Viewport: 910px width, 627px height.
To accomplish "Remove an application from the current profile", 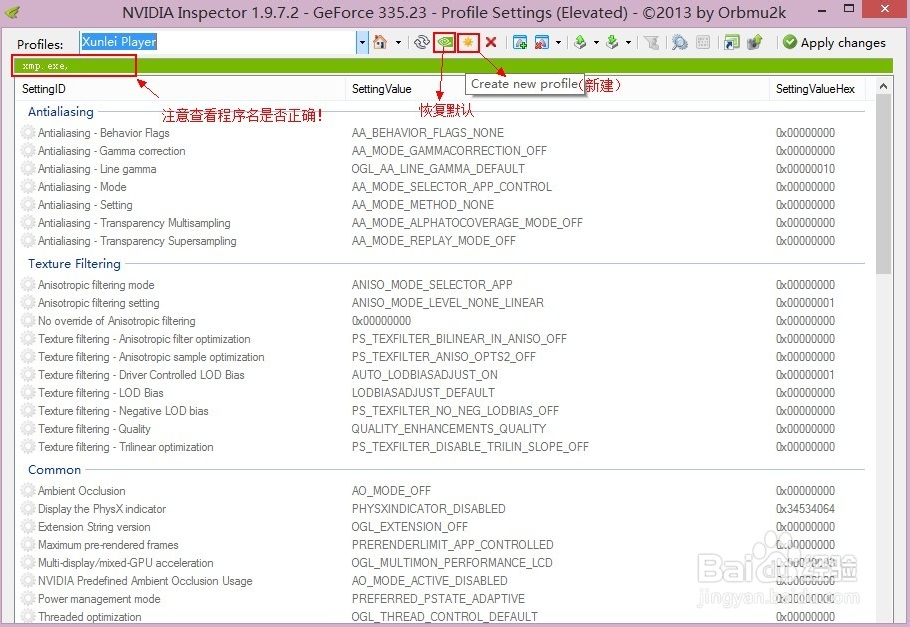I will click(541, 42).
